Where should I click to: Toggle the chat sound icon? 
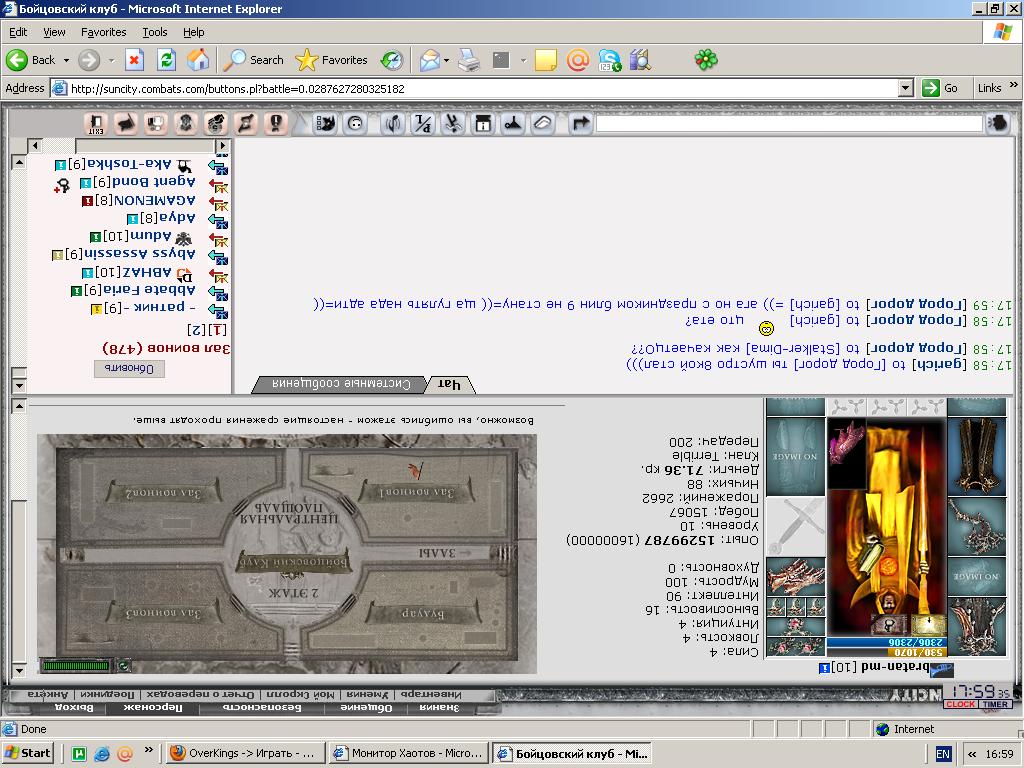click(x=392, y=123)
